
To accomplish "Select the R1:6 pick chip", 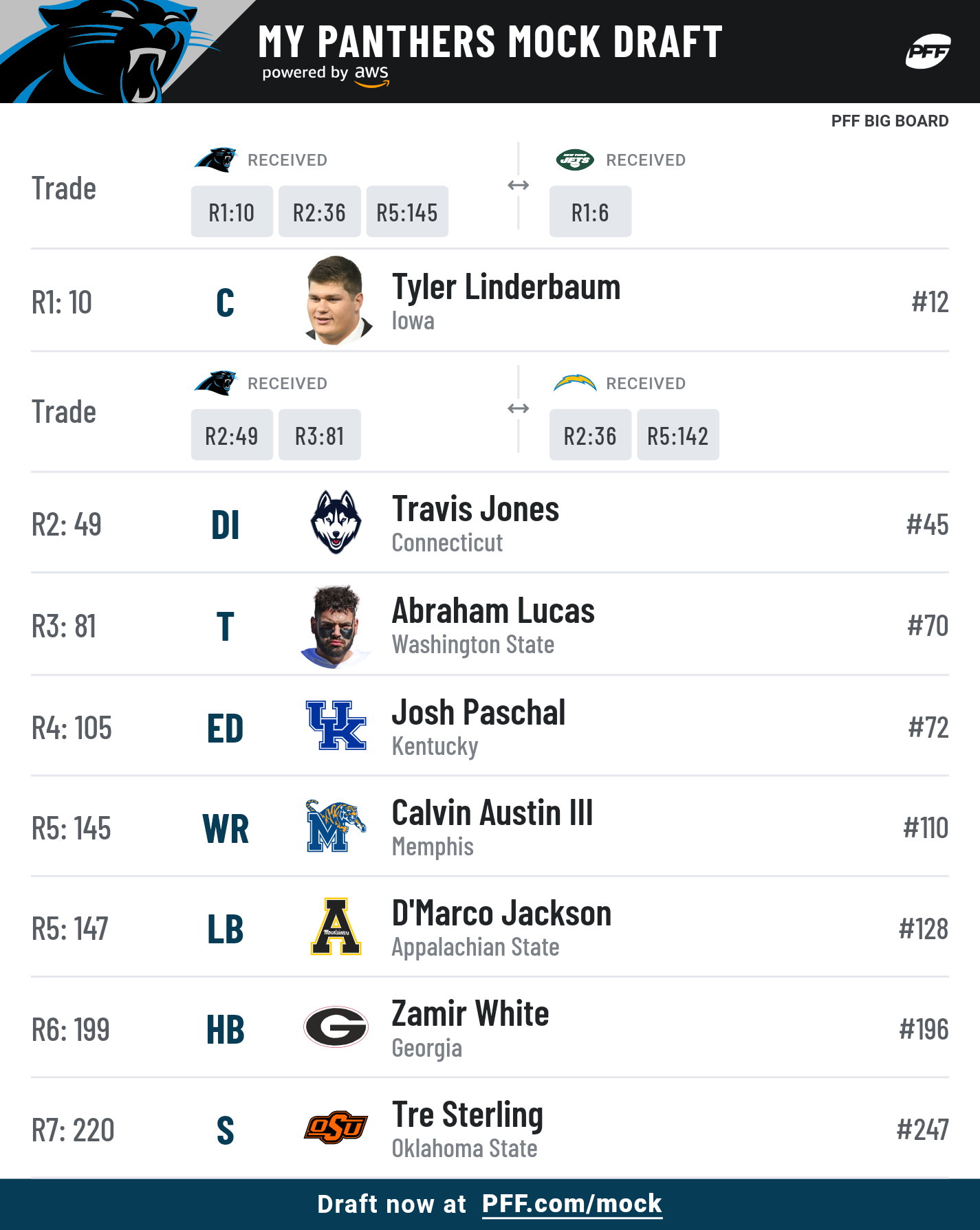I will click(590, 212).
